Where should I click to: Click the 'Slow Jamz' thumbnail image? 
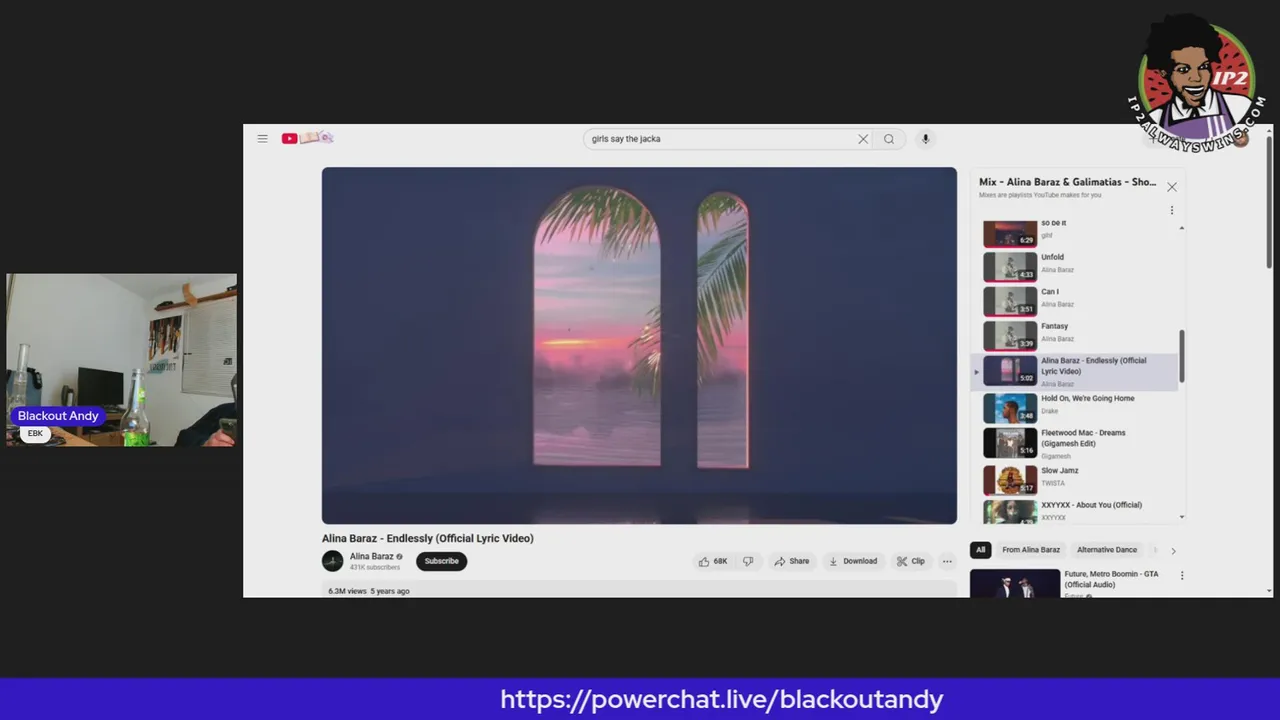(x=1010, y=480)
